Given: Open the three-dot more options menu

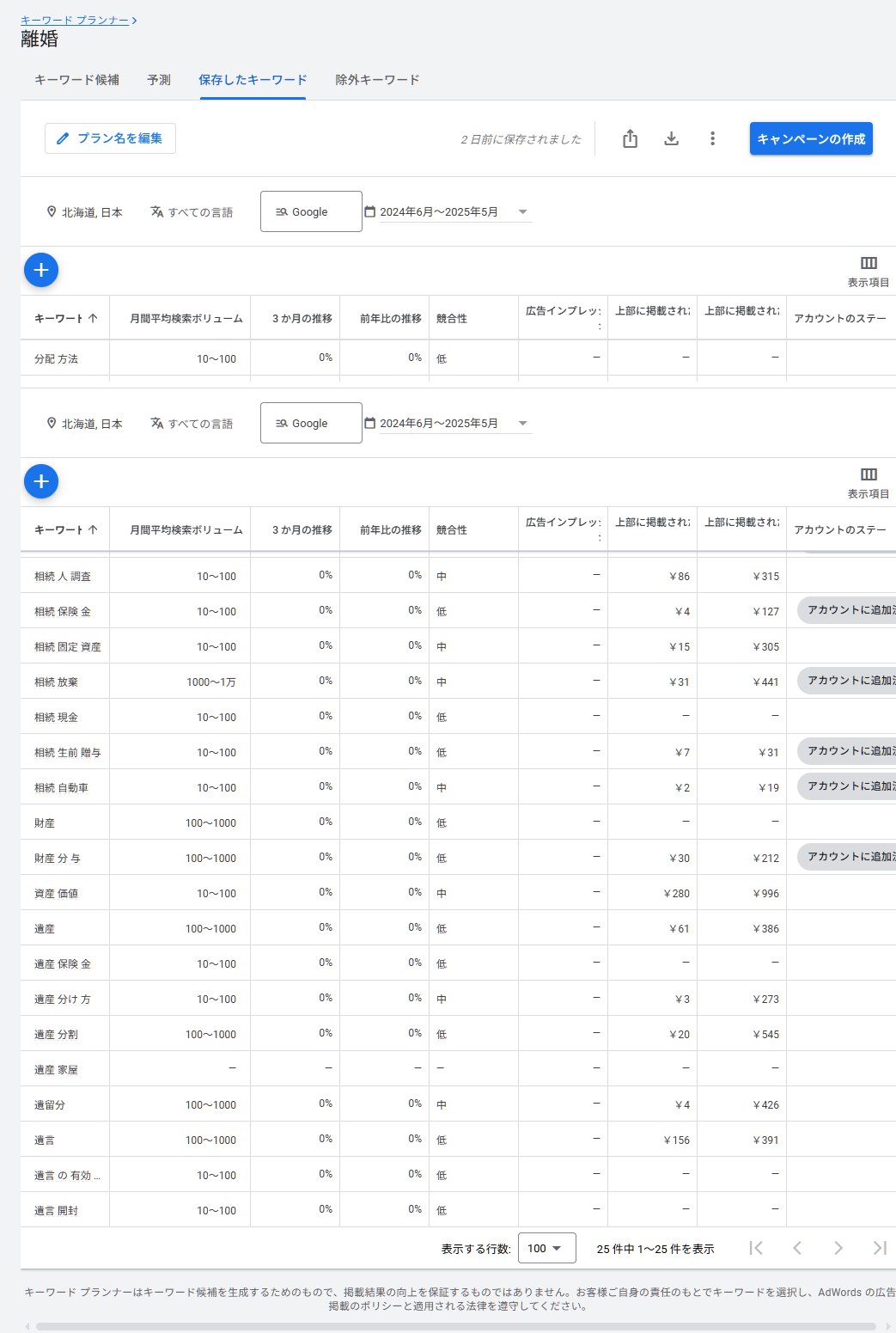Looking at the screenshot, I should 712,138.
